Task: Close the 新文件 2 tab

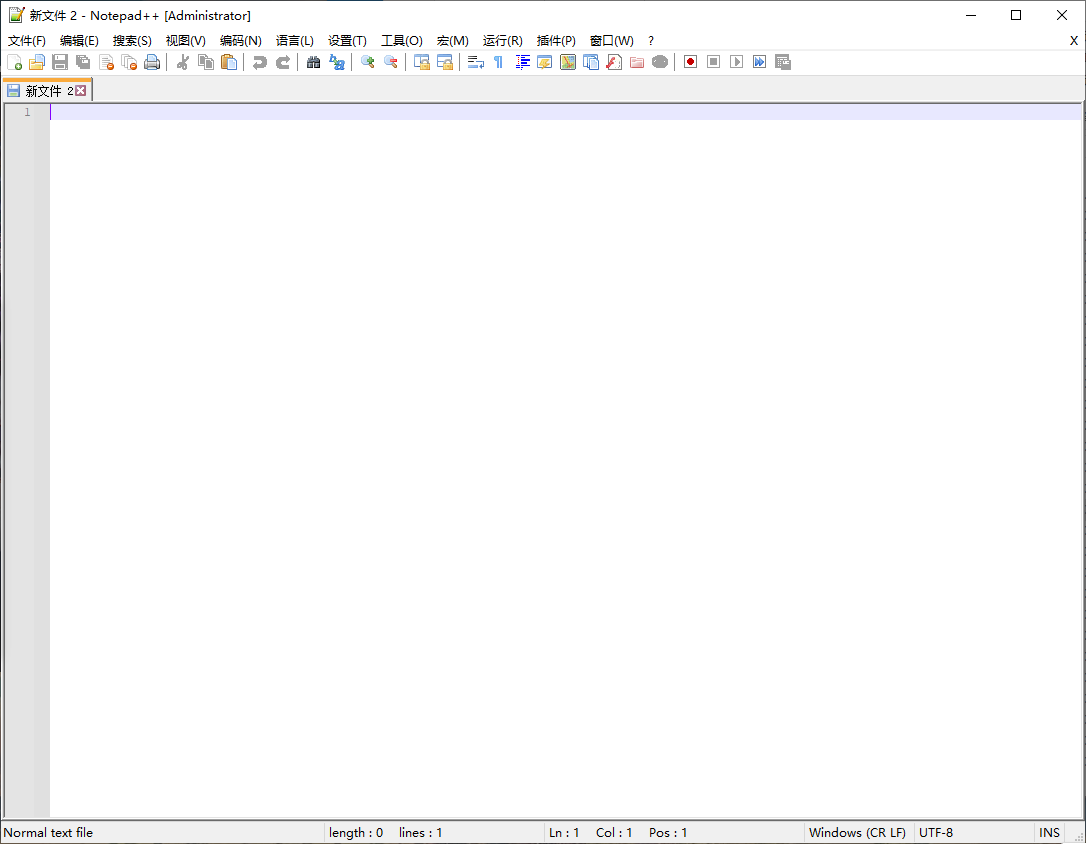Action: click(81, 91)
